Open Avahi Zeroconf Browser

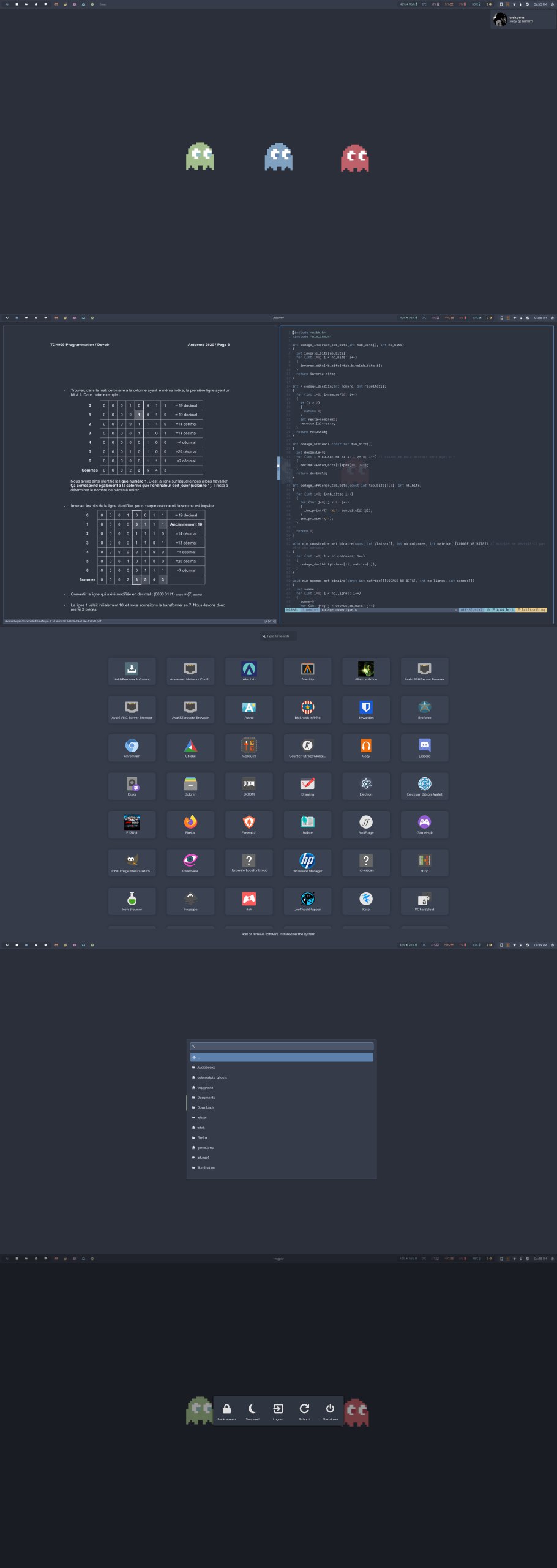tap(190, 710)
